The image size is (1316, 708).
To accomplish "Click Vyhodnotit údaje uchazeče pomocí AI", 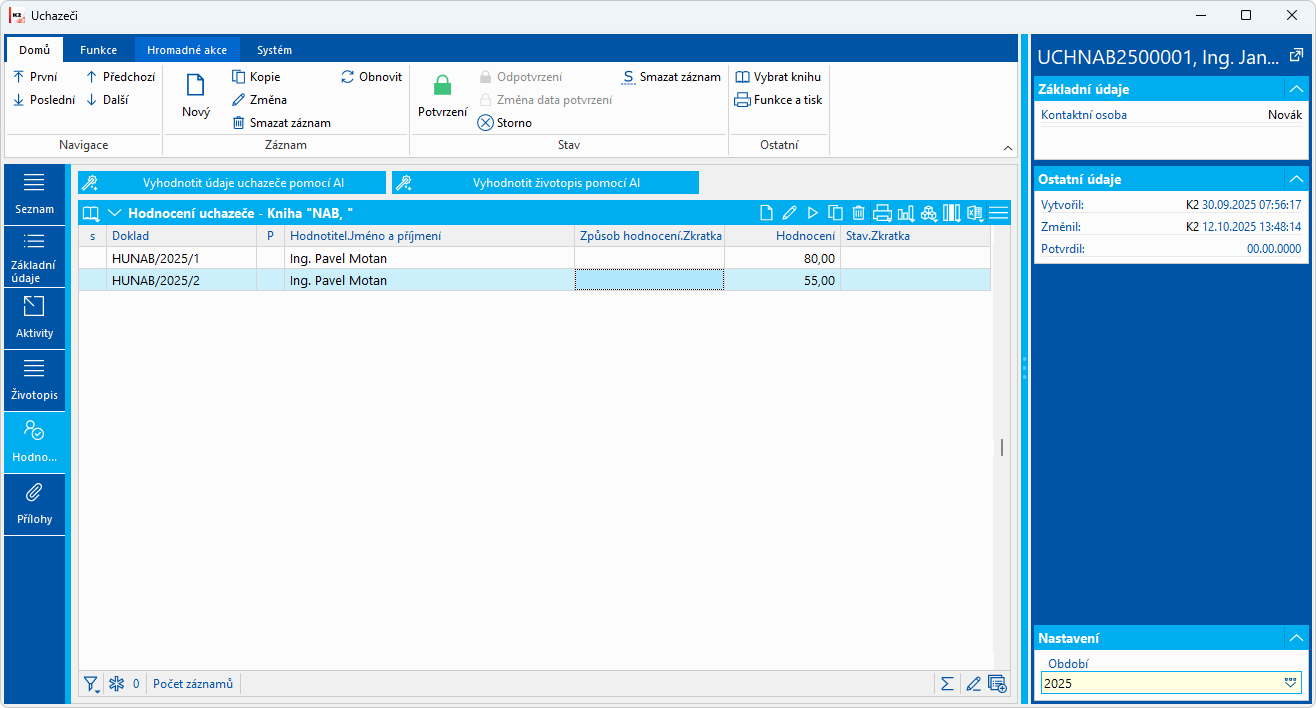I will click(232, 183).
